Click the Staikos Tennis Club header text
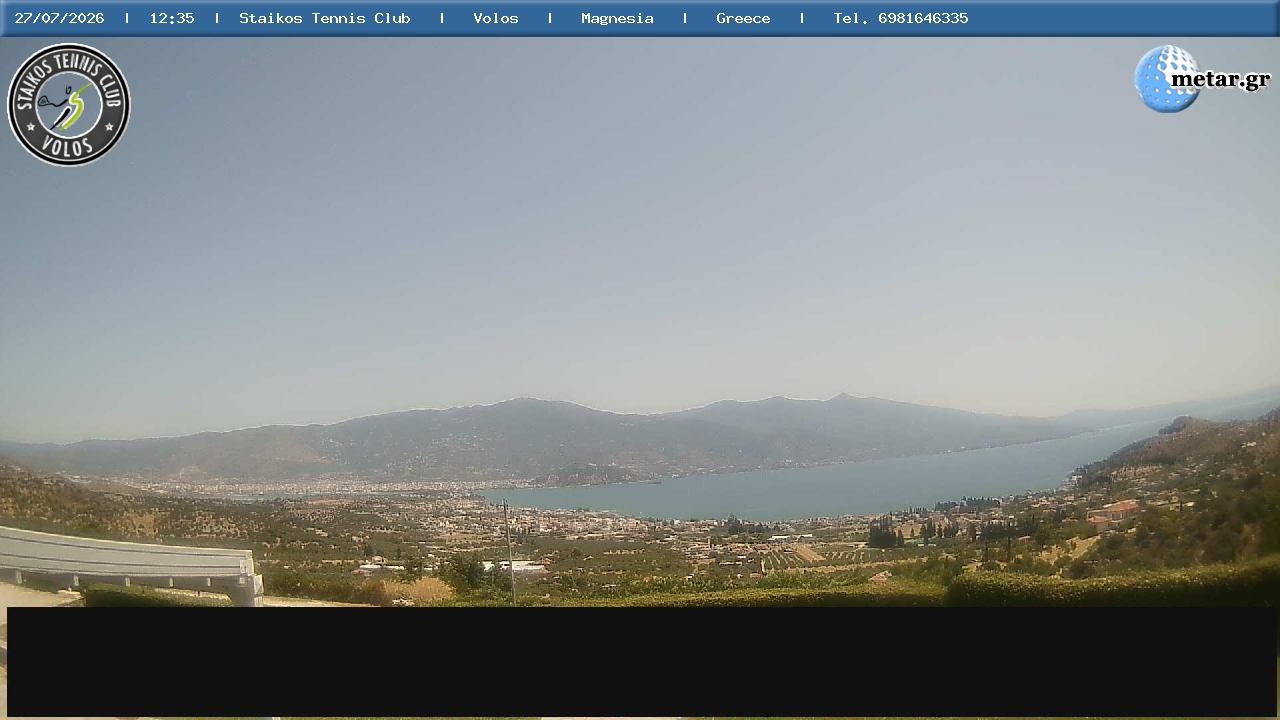The width and height of the screenshot is (1280, 720). (325, 18)
